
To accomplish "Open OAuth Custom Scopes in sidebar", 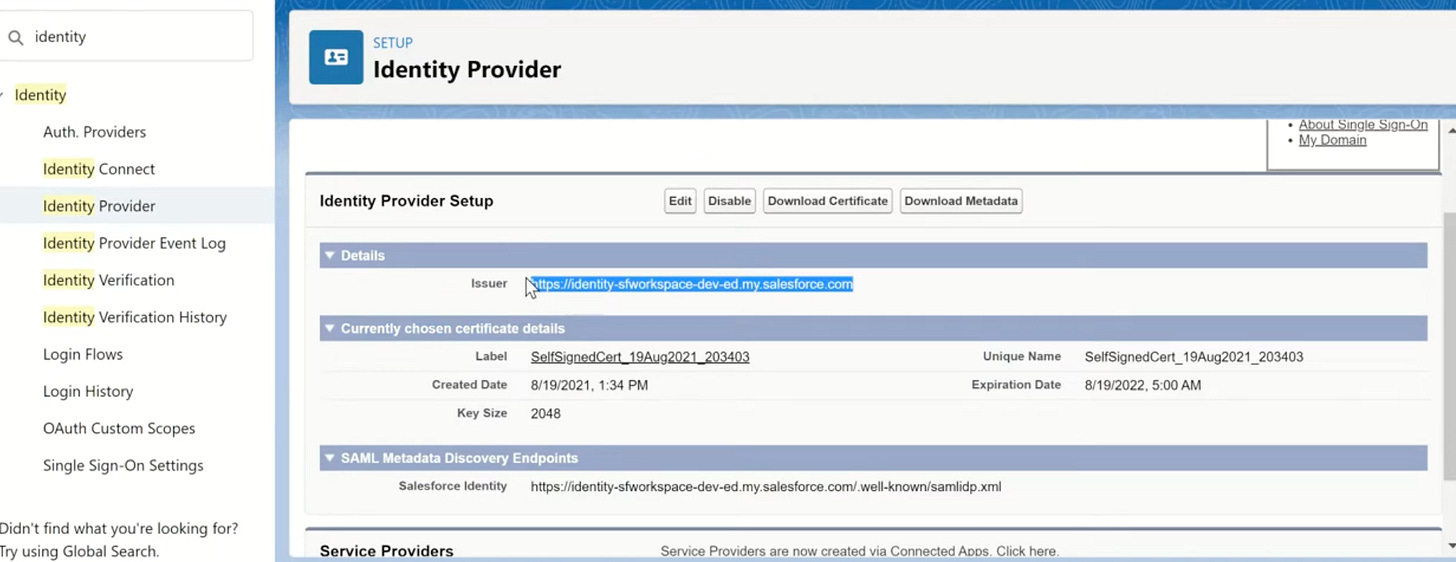I will pyautogui.click(x=119, y=428).
